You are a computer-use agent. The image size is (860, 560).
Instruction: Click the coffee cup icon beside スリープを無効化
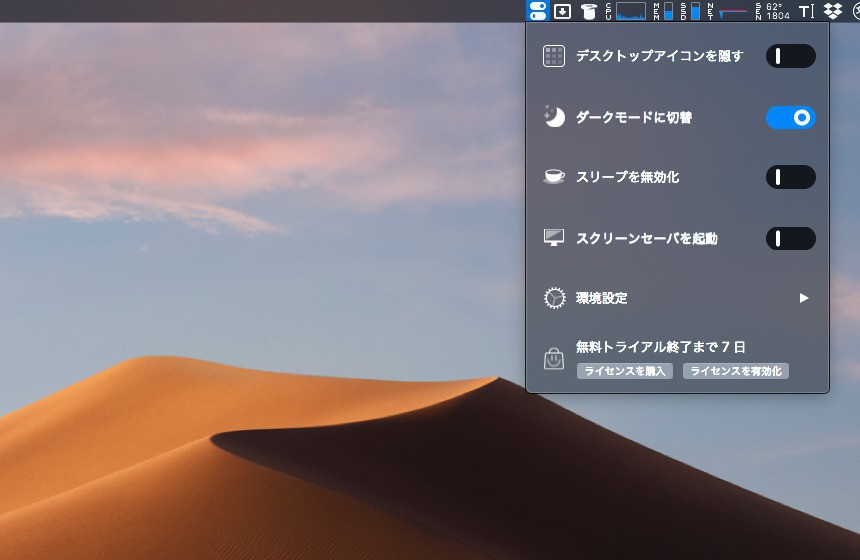click(554, 177)
